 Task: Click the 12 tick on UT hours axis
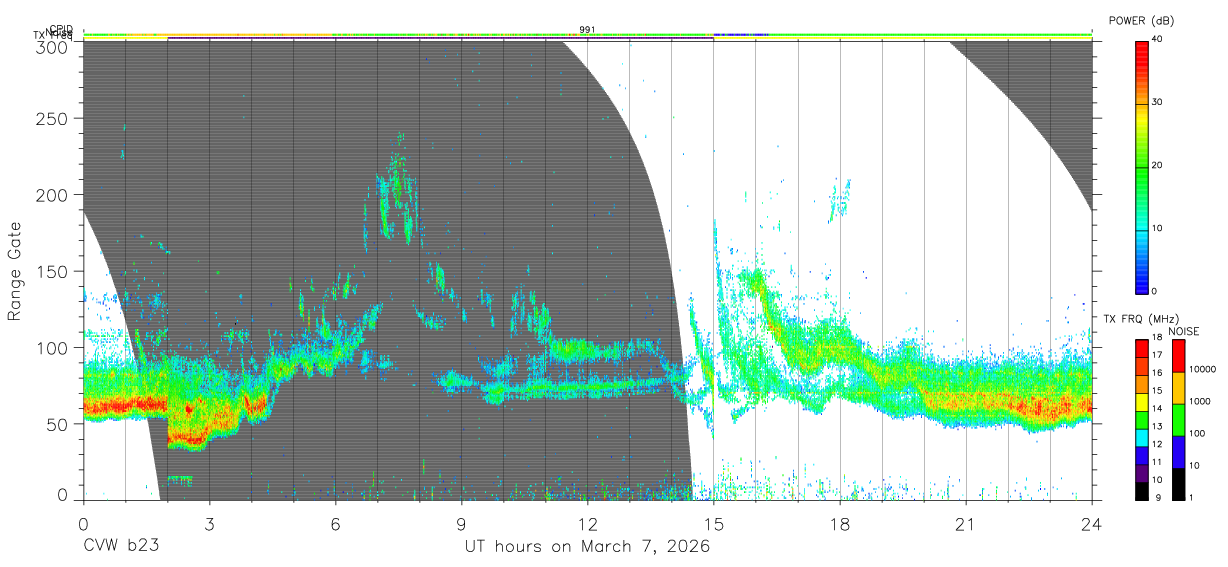(587, 524)
